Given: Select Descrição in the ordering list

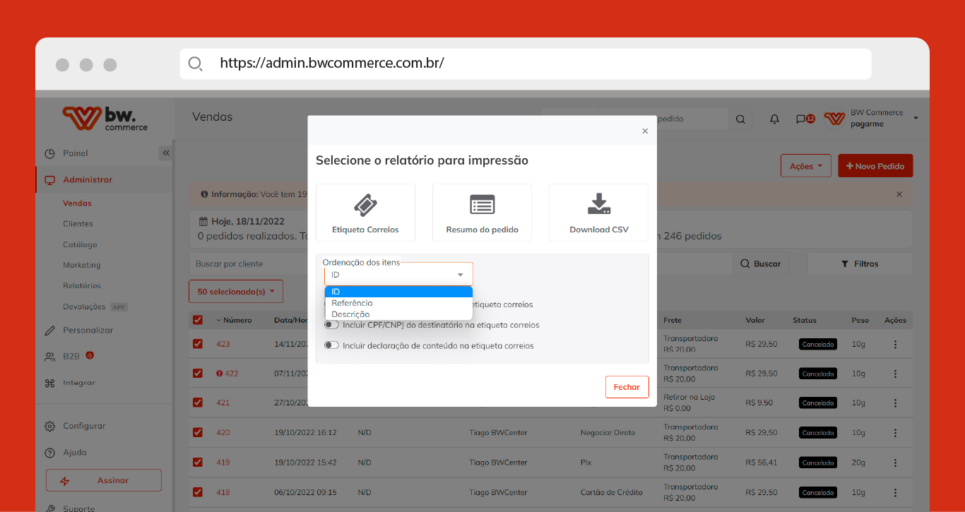Looking at the screenshot, I should [399, 314].
